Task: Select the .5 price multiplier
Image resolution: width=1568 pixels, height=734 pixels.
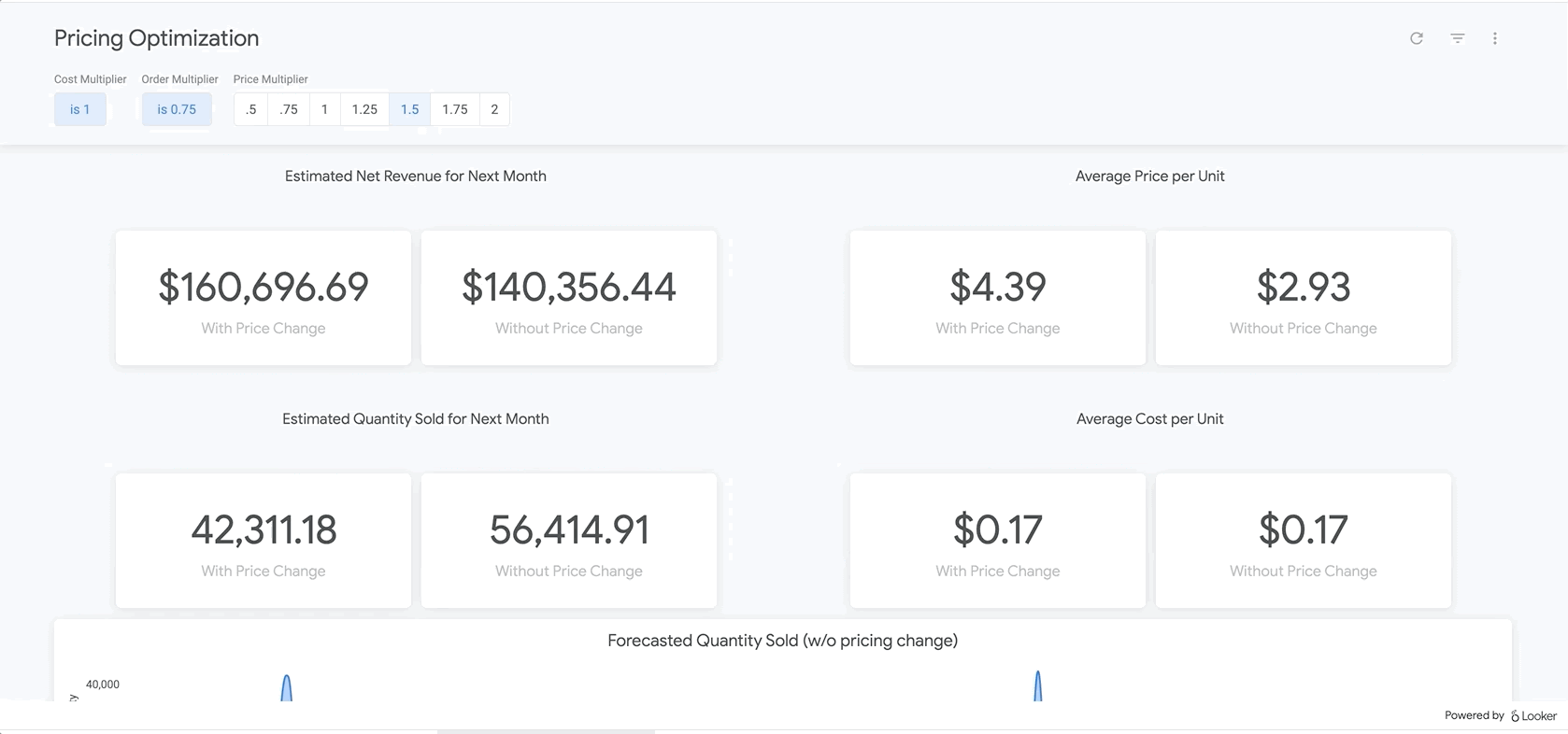Action: 250,109
